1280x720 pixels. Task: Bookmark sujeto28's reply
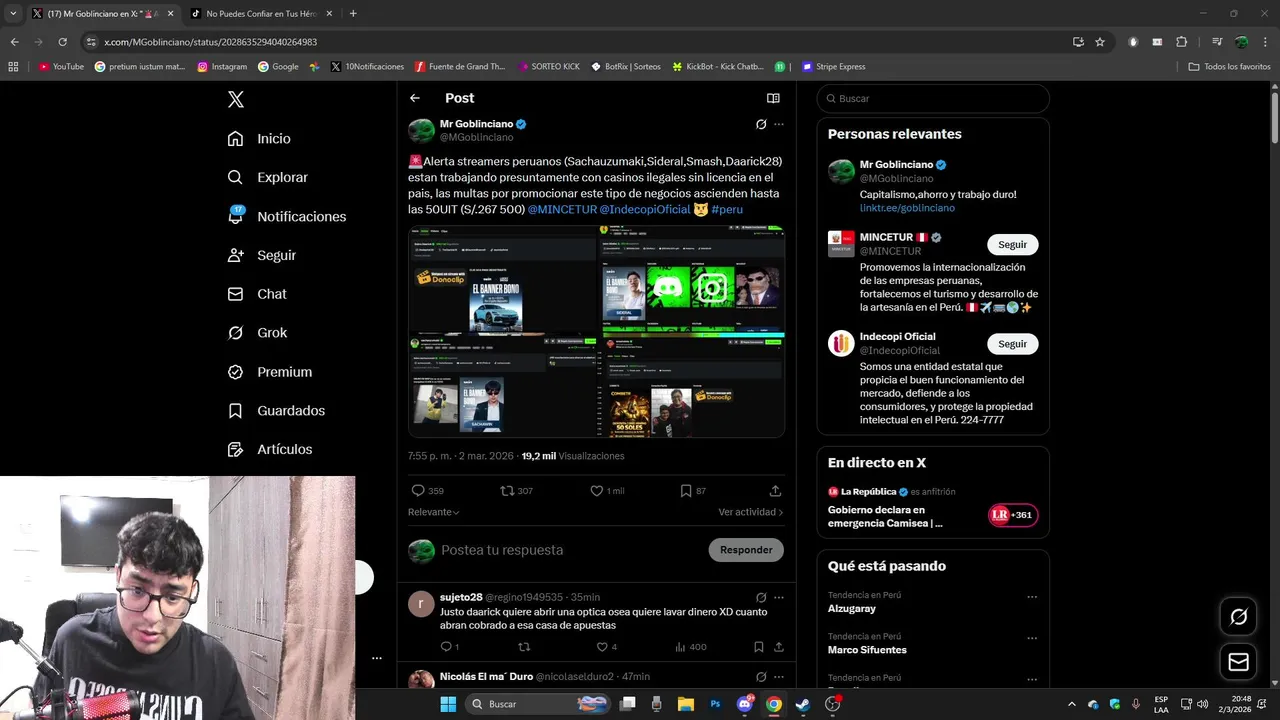pos(758,647)
